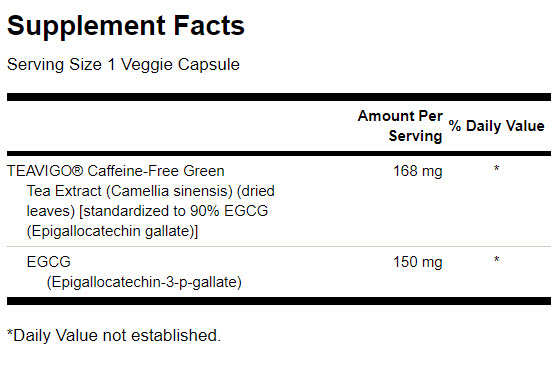The image size is (556, 367).
Task: Click the TEAVIGO registered trademark symbol
Action: [x=78, y=171]
